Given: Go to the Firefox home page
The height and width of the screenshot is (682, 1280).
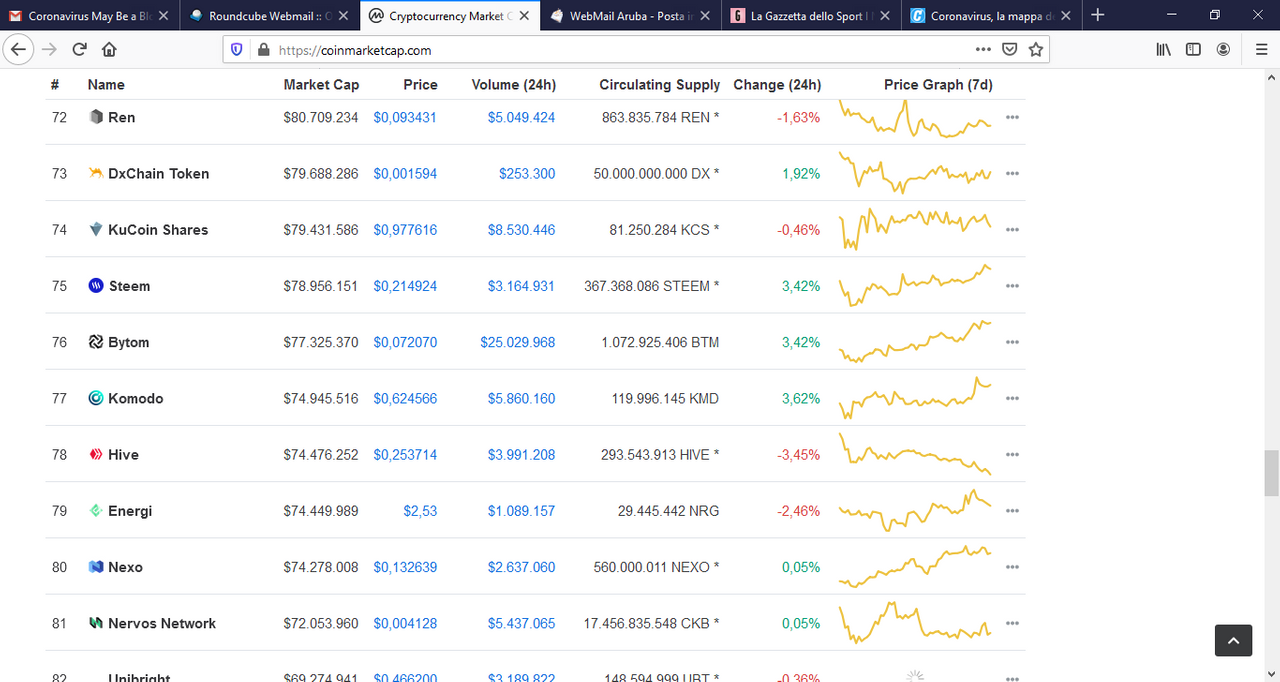Looking at the screenshot, I should (x=109, y=49).
